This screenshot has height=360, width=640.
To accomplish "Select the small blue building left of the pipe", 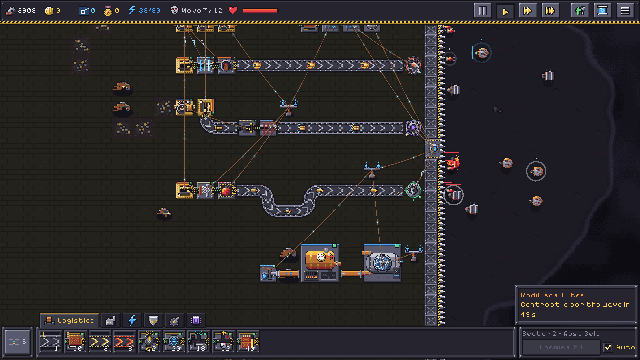I will [x=268, y=273].
